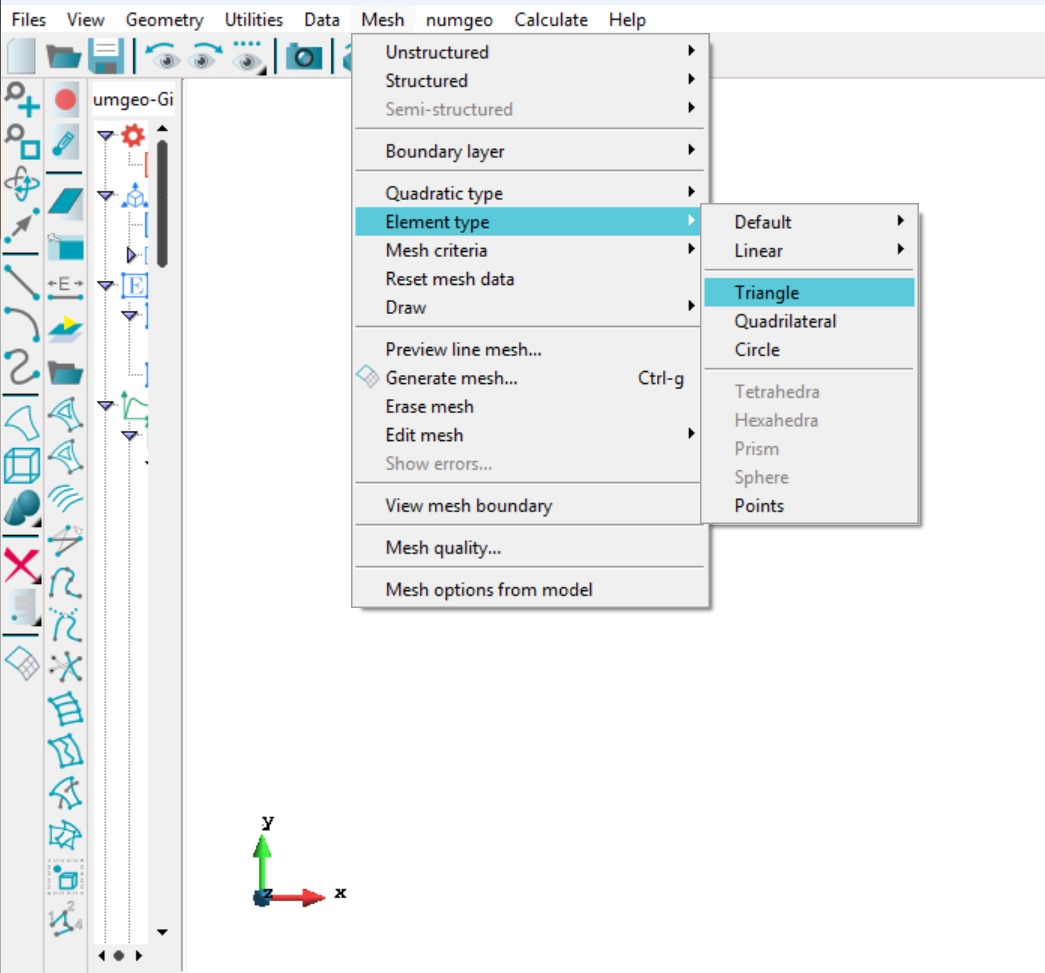Click the red X delete tool

(x=21, y=566)
